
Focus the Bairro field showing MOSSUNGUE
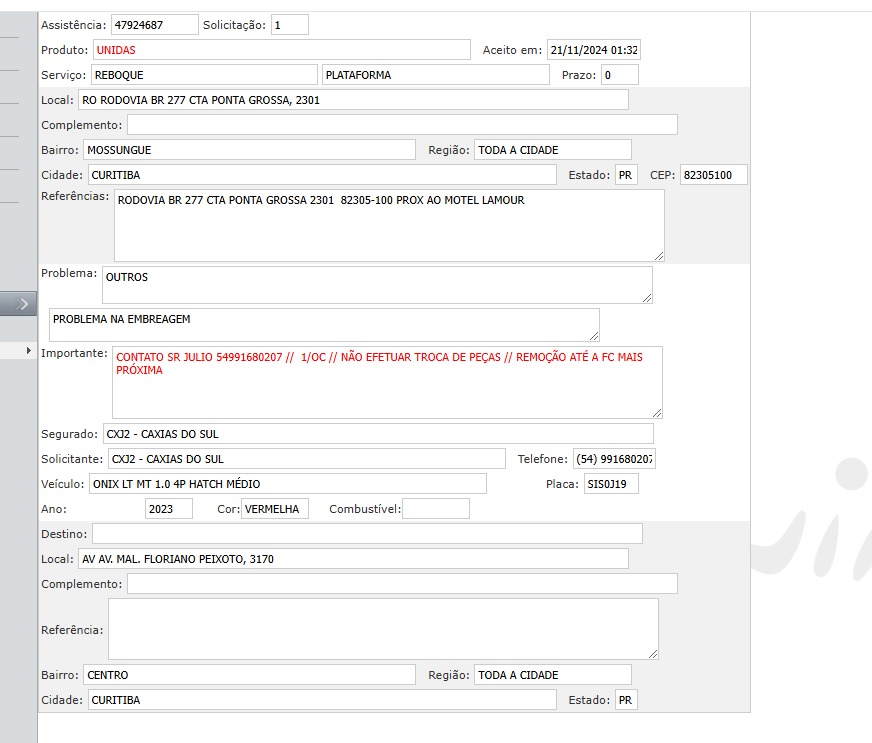point(249,150)
